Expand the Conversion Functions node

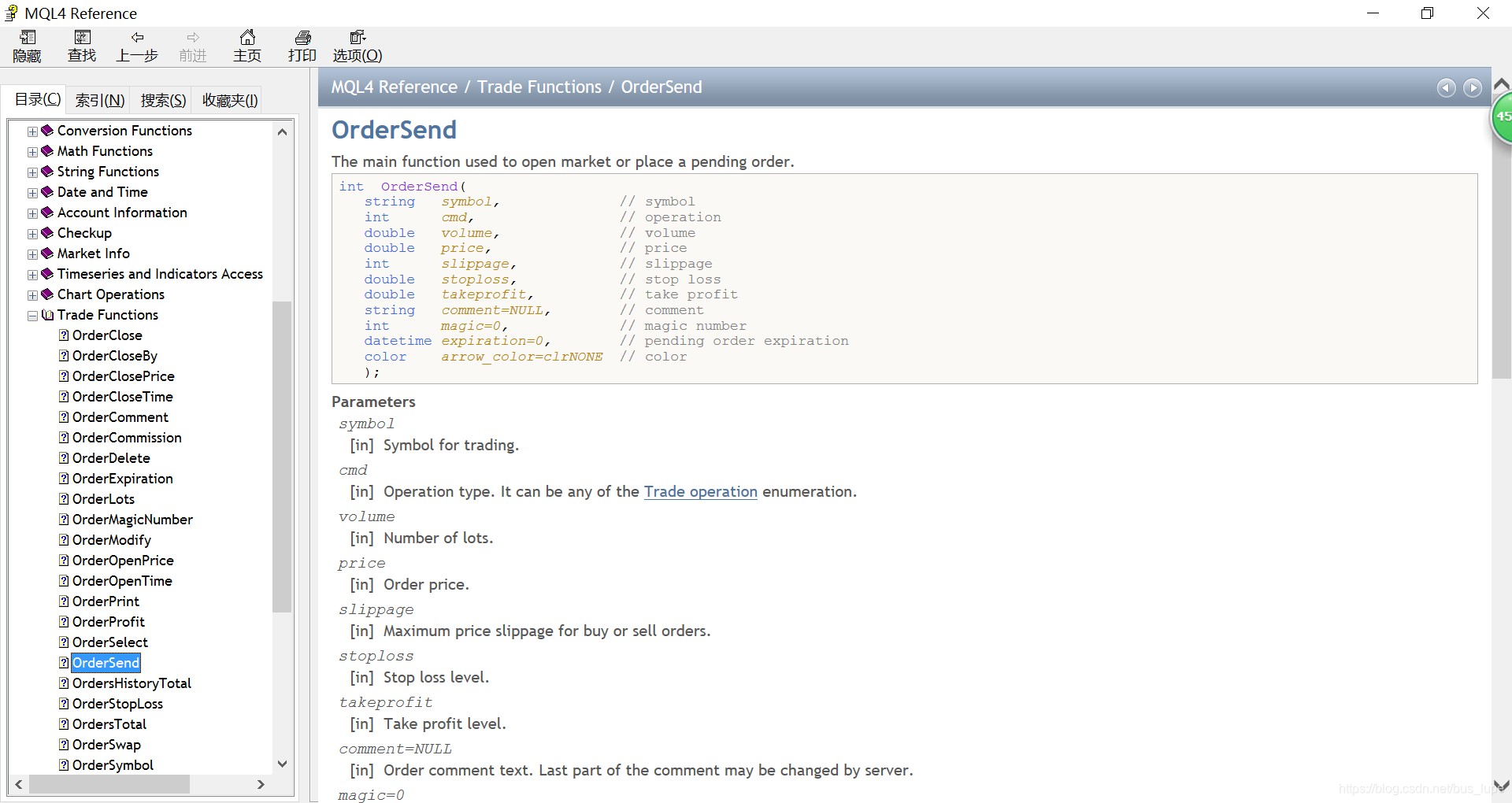click(x=32, y=131)
